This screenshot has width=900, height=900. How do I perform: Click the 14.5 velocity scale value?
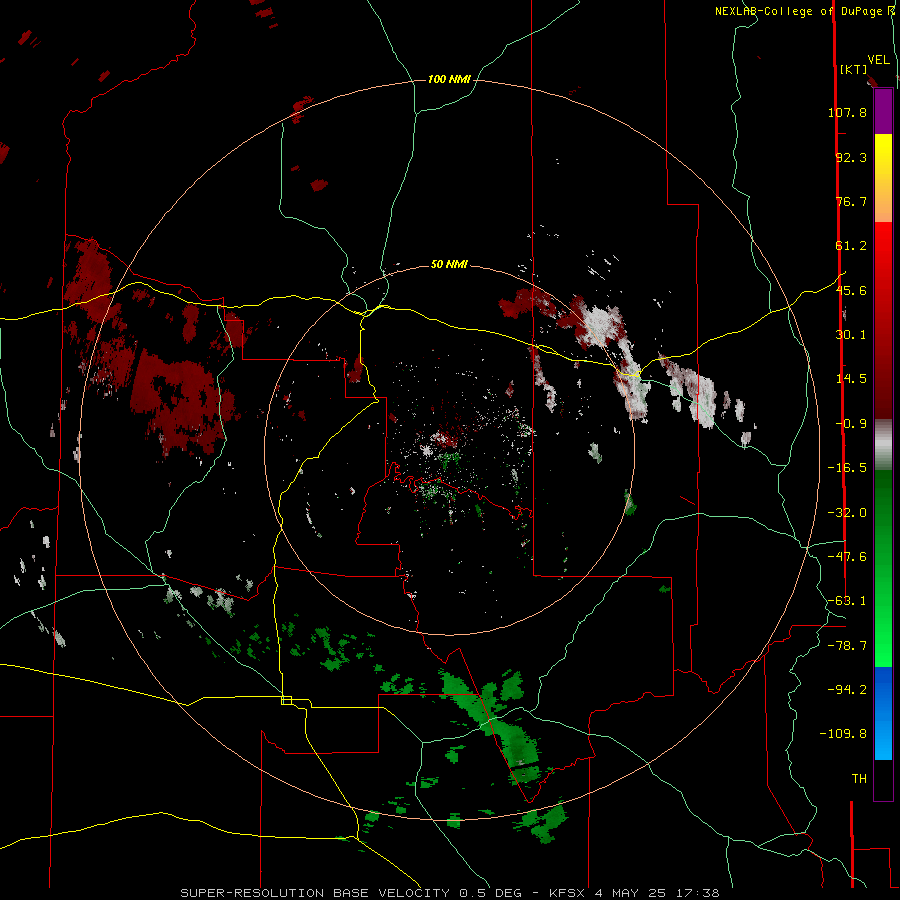851,379
